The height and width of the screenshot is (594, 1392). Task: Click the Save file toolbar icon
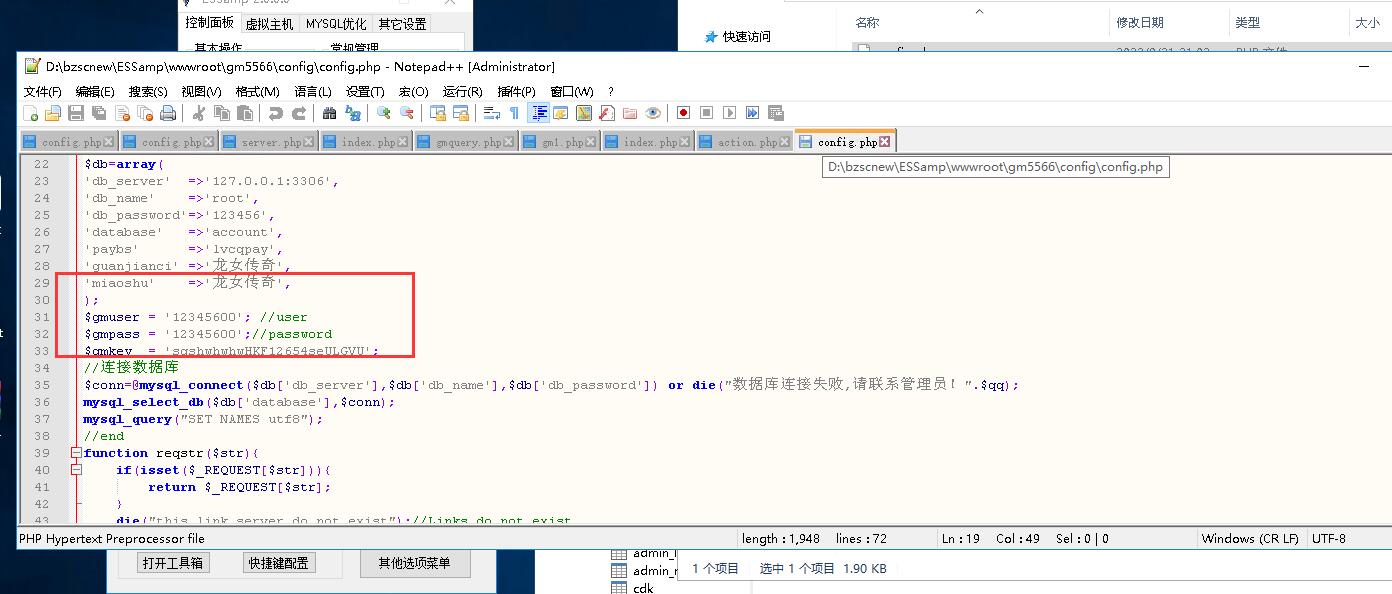76,113
